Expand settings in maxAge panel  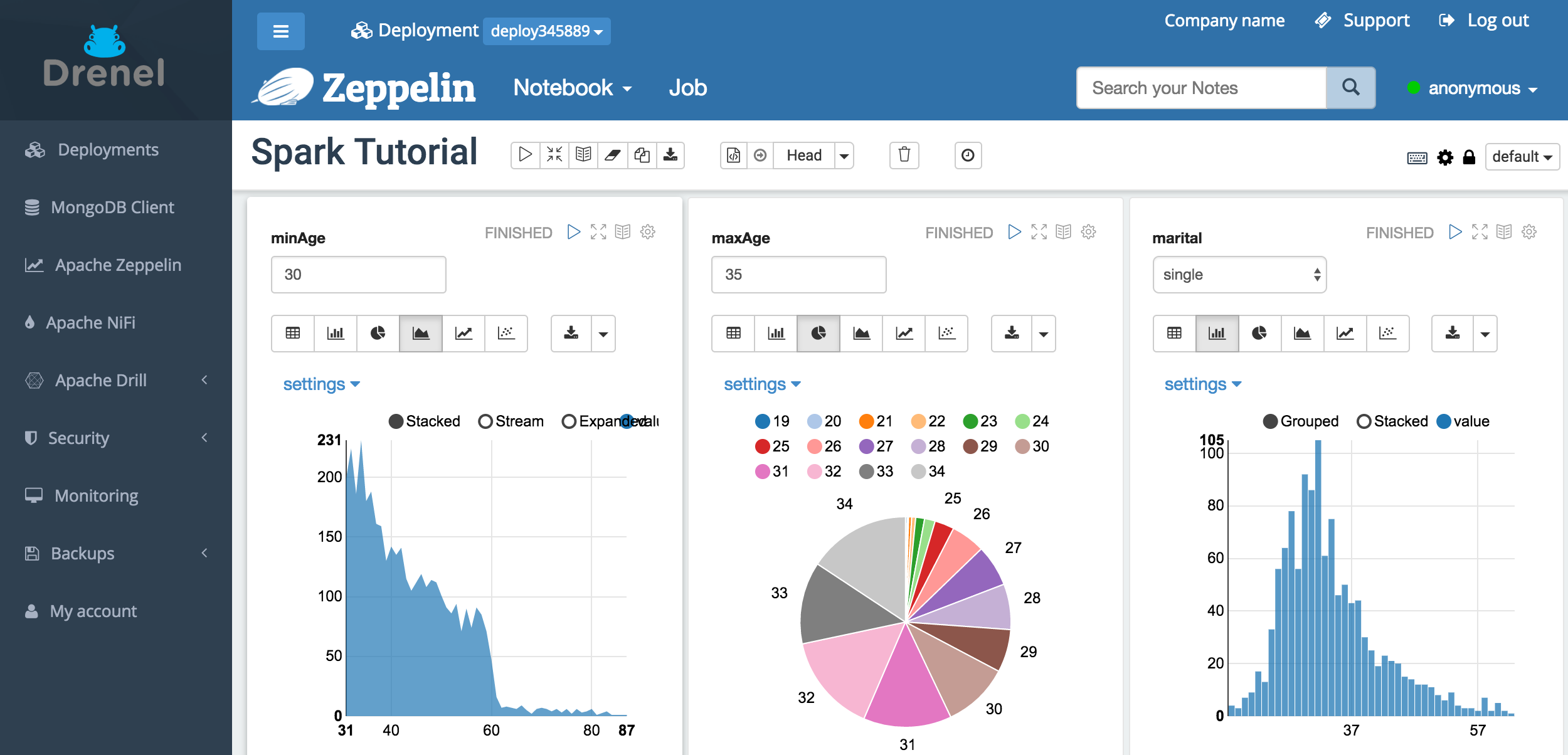tap(762, 384)
